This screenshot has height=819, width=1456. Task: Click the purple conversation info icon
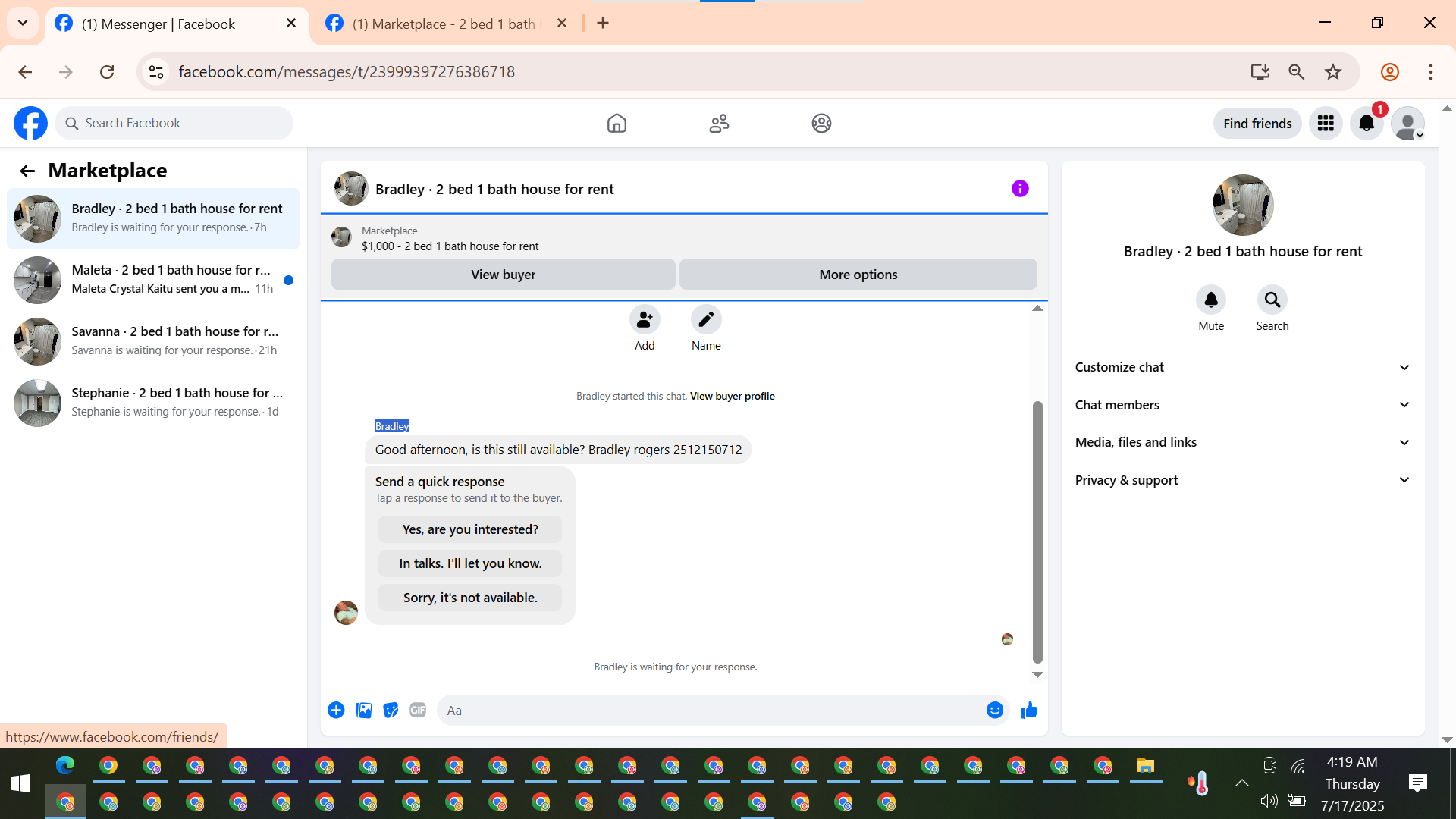click(1020, 189)
